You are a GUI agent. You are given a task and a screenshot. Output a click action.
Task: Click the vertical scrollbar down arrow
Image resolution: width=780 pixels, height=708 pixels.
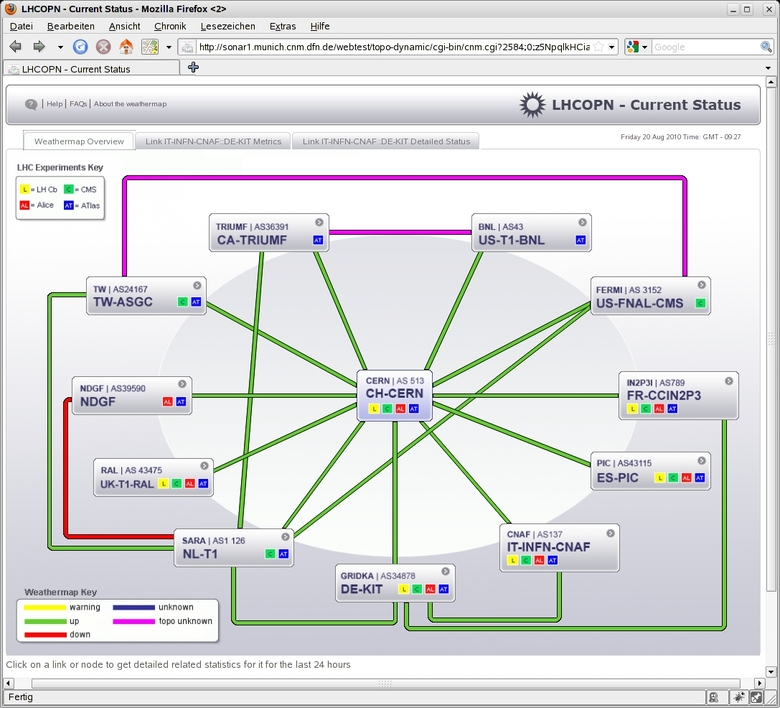point(771,671)
